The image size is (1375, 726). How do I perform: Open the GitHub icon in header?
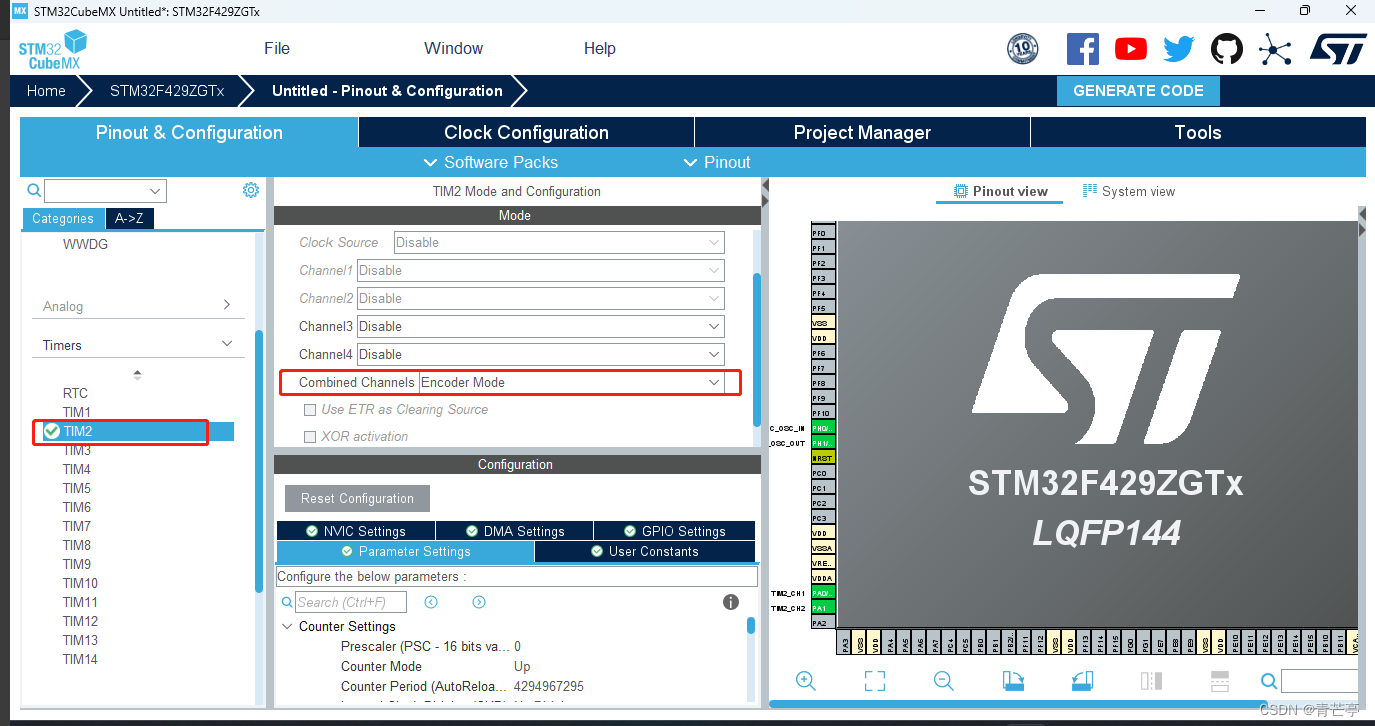[1227, 48]
